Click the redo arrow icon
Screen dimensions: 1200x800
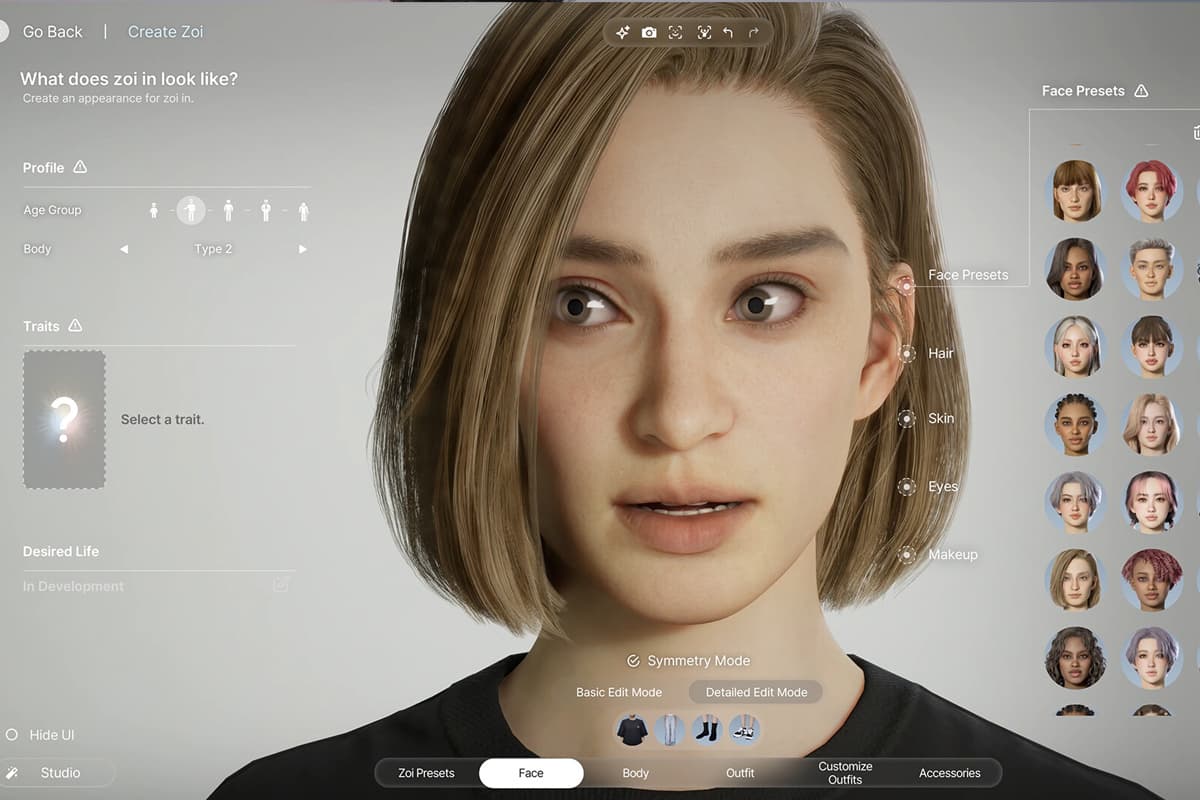click(754, 33)
